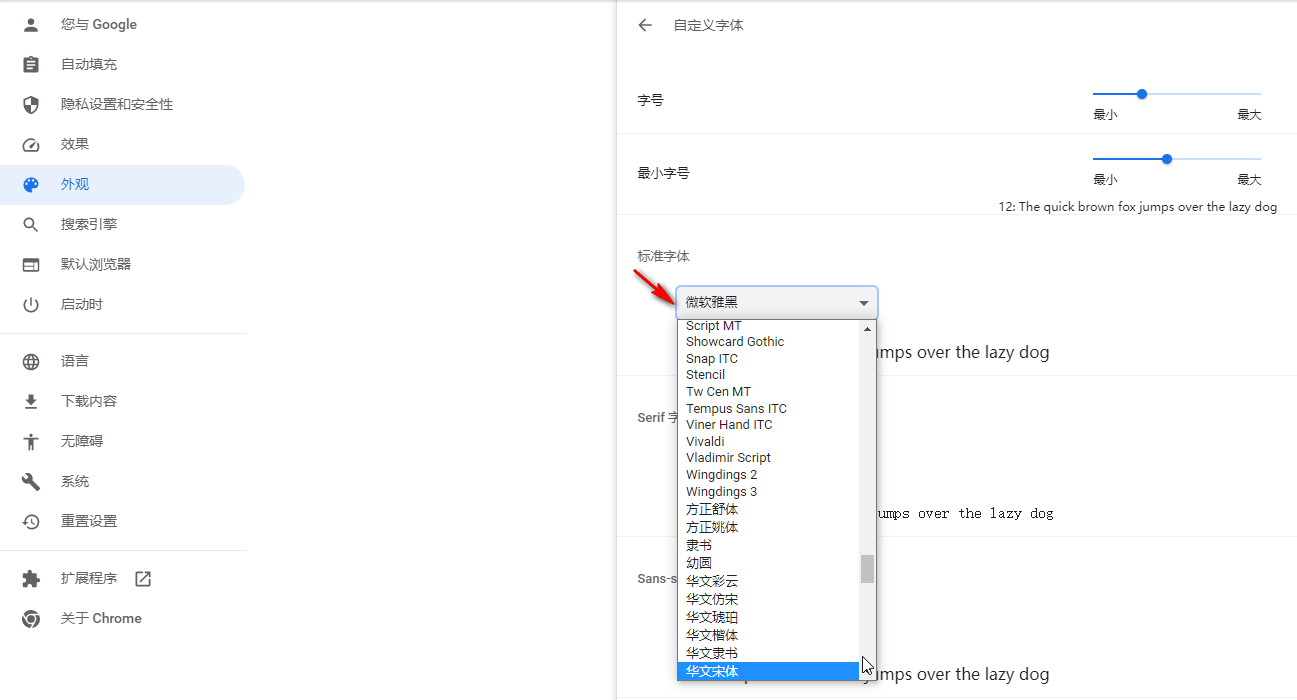This screenshot has height=700, width=1297.
Task: Select the 隶书 font option
Action: [x=768, y=545]
